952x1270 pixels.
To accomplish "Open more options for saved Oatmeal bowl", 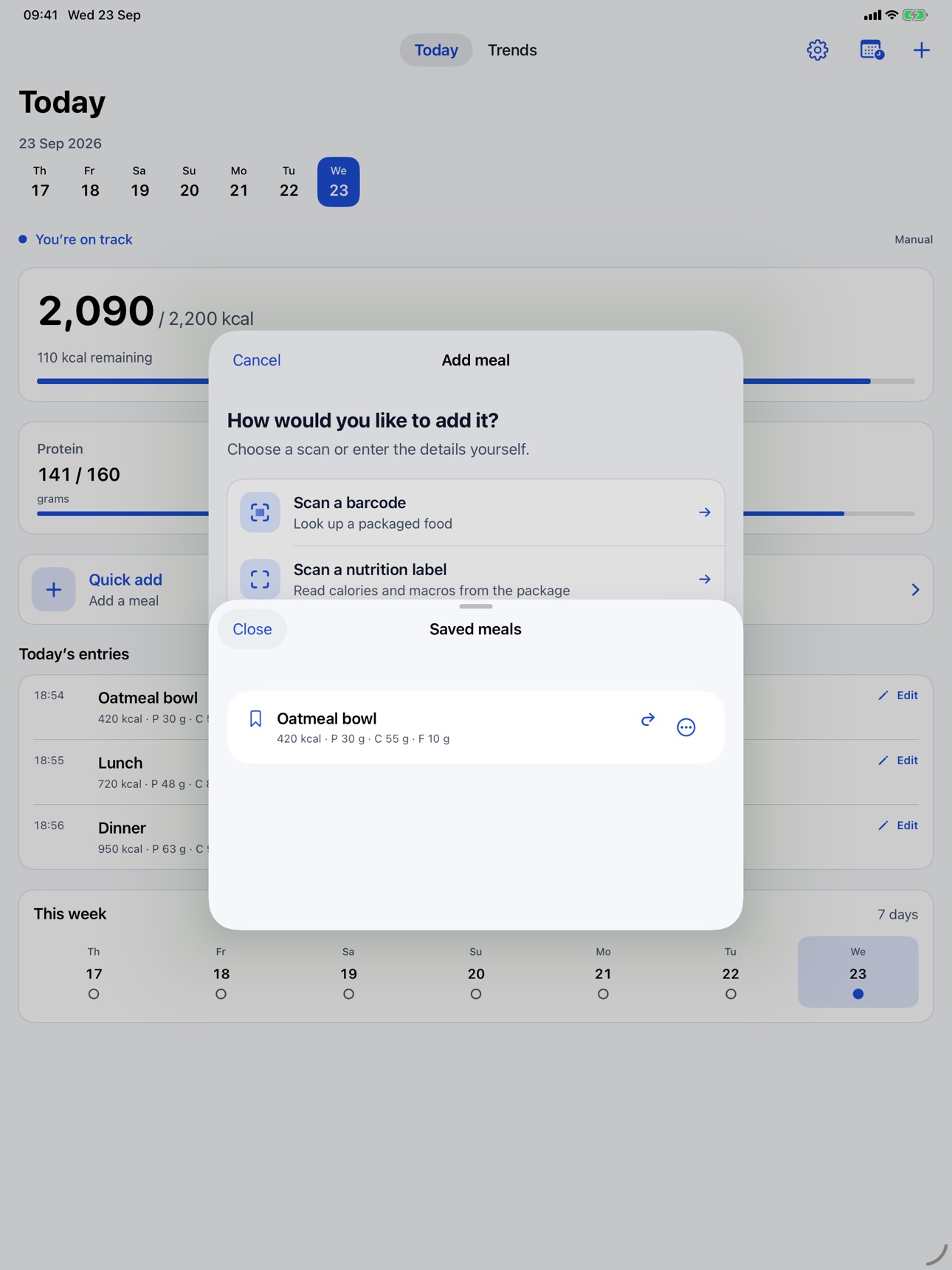I will [686, 727].
